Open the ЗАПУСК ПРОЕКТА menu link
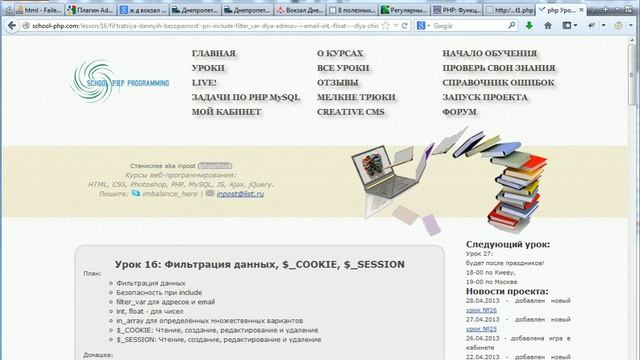This screenshot has height=360, width=640. point(485,98)
